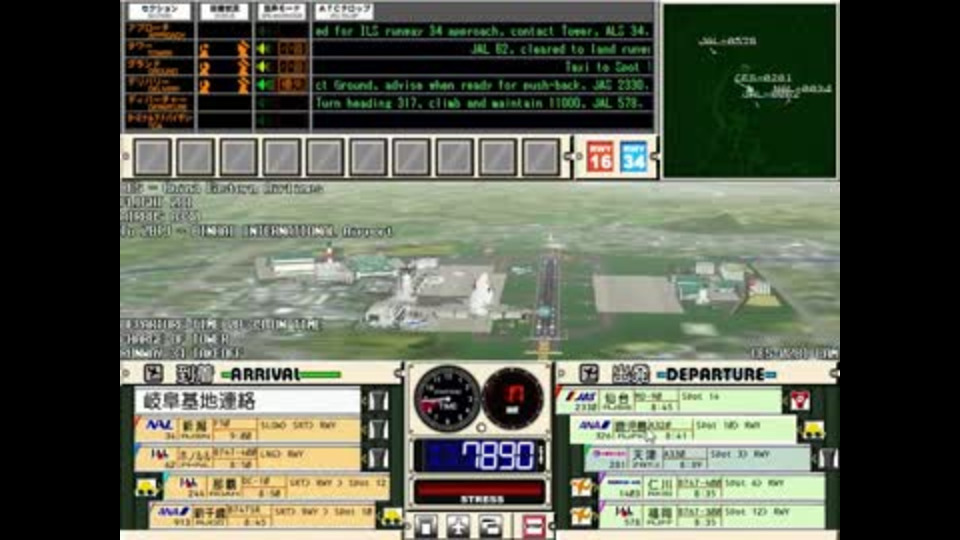Click the airplane button below STRESS meter
The image size is (960, 540).
click(x=458, y=527)
